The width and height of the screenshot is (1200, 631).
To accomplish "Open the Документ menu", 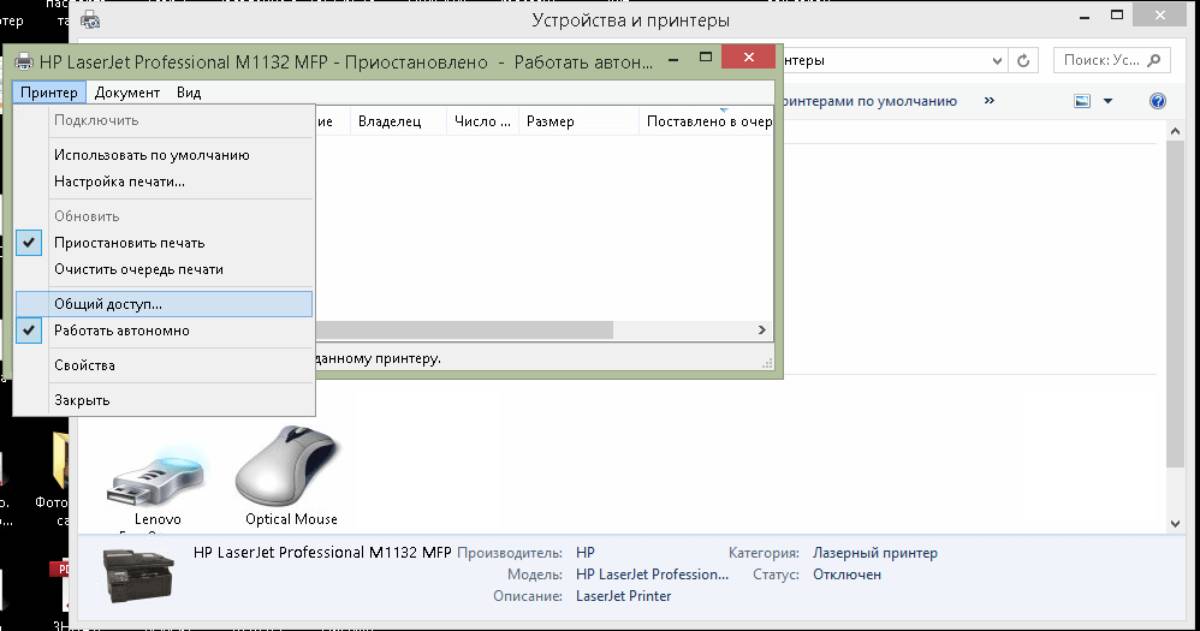I will point(127,93).
